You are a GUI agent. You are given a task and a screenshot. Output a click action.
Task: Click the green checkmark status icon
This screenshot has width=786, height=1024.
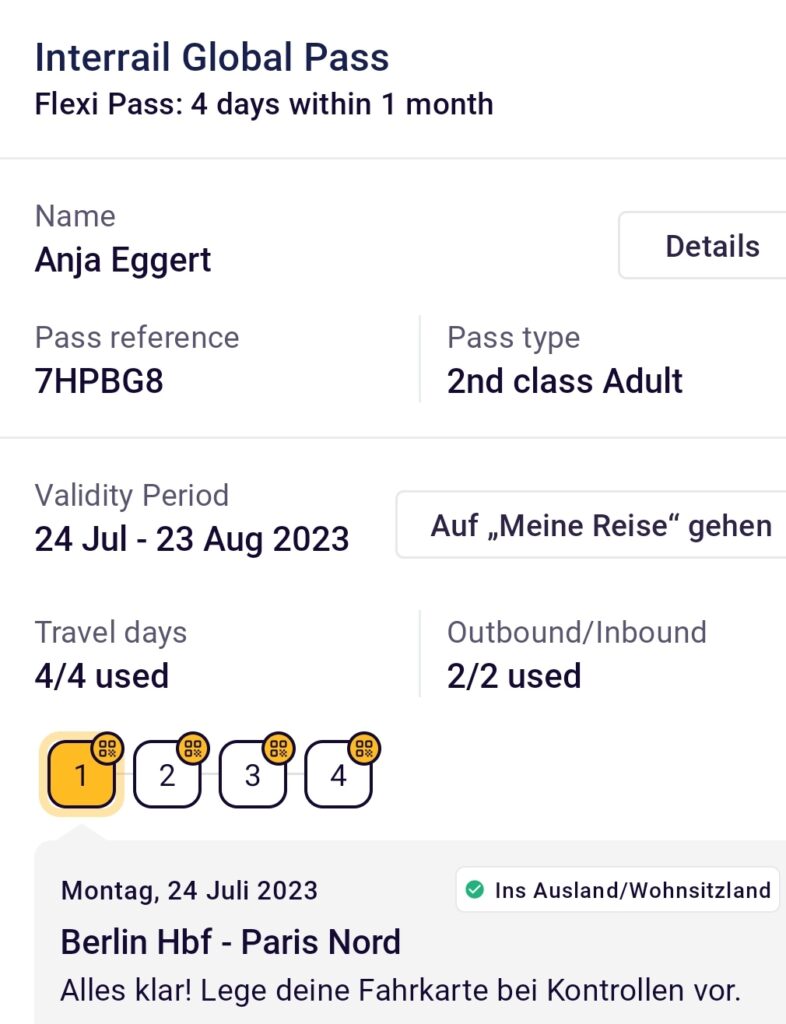click(475, 889)
